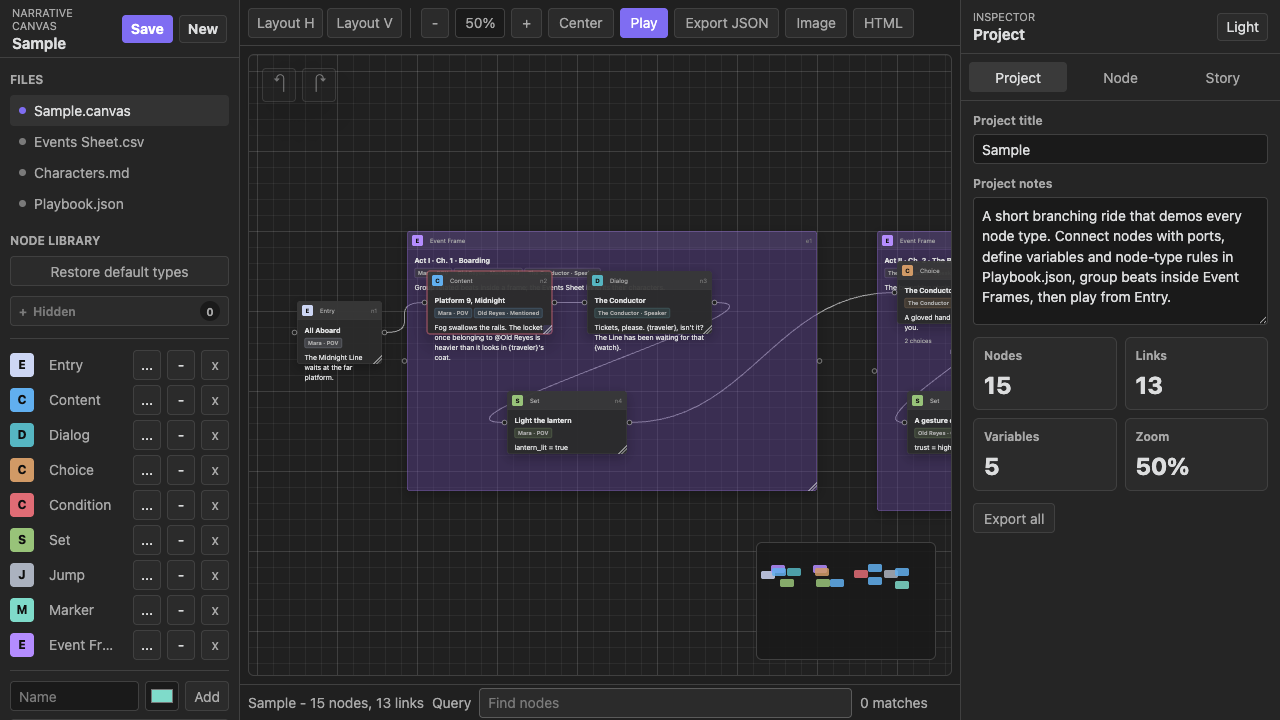The width and height of the screenshot is (1280, 720).
Task: Click the Zoom 50% stat card
Action: [x=1196, y=454]
